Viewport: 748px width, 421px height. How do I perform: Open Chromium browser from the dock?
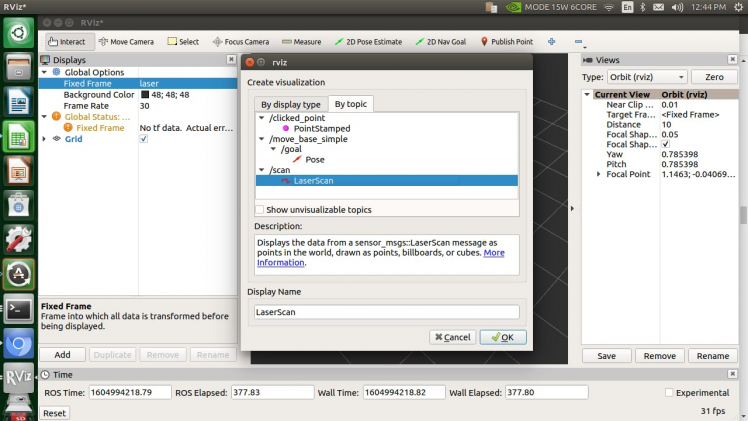click(19, 344)
